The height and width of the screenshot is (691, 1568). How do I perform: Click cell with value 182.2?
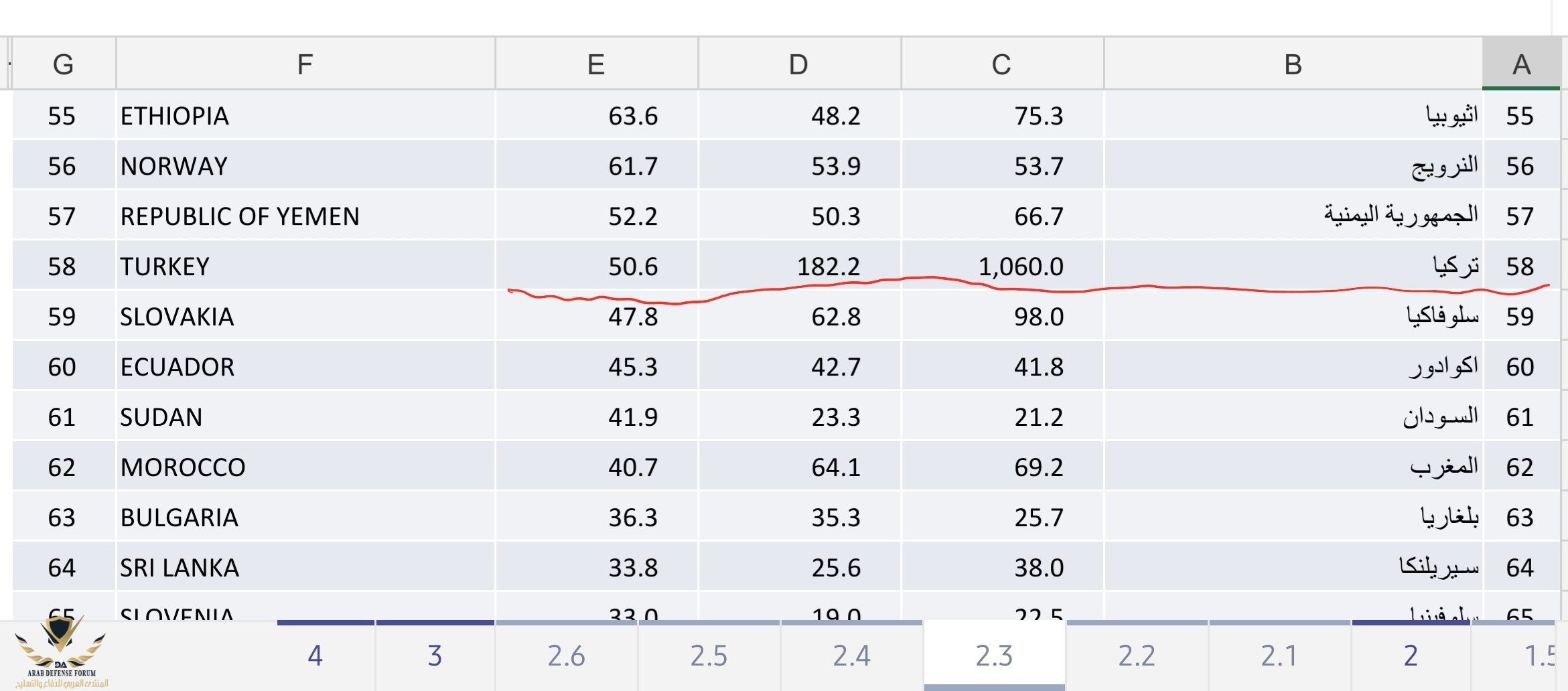click(x=798, y=266)
